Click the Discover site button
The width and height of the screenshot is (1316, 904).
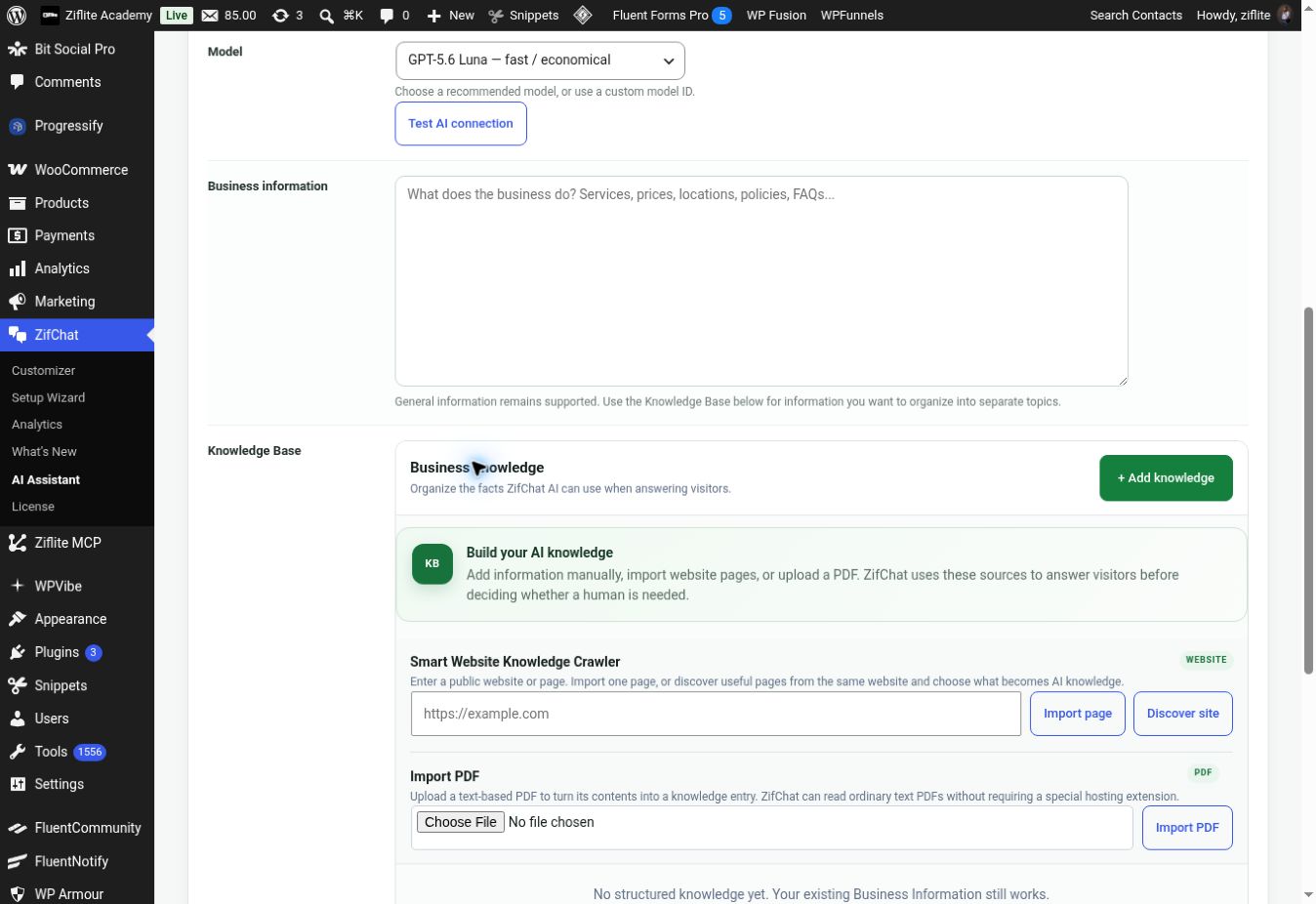click(x=1183, y=714)
